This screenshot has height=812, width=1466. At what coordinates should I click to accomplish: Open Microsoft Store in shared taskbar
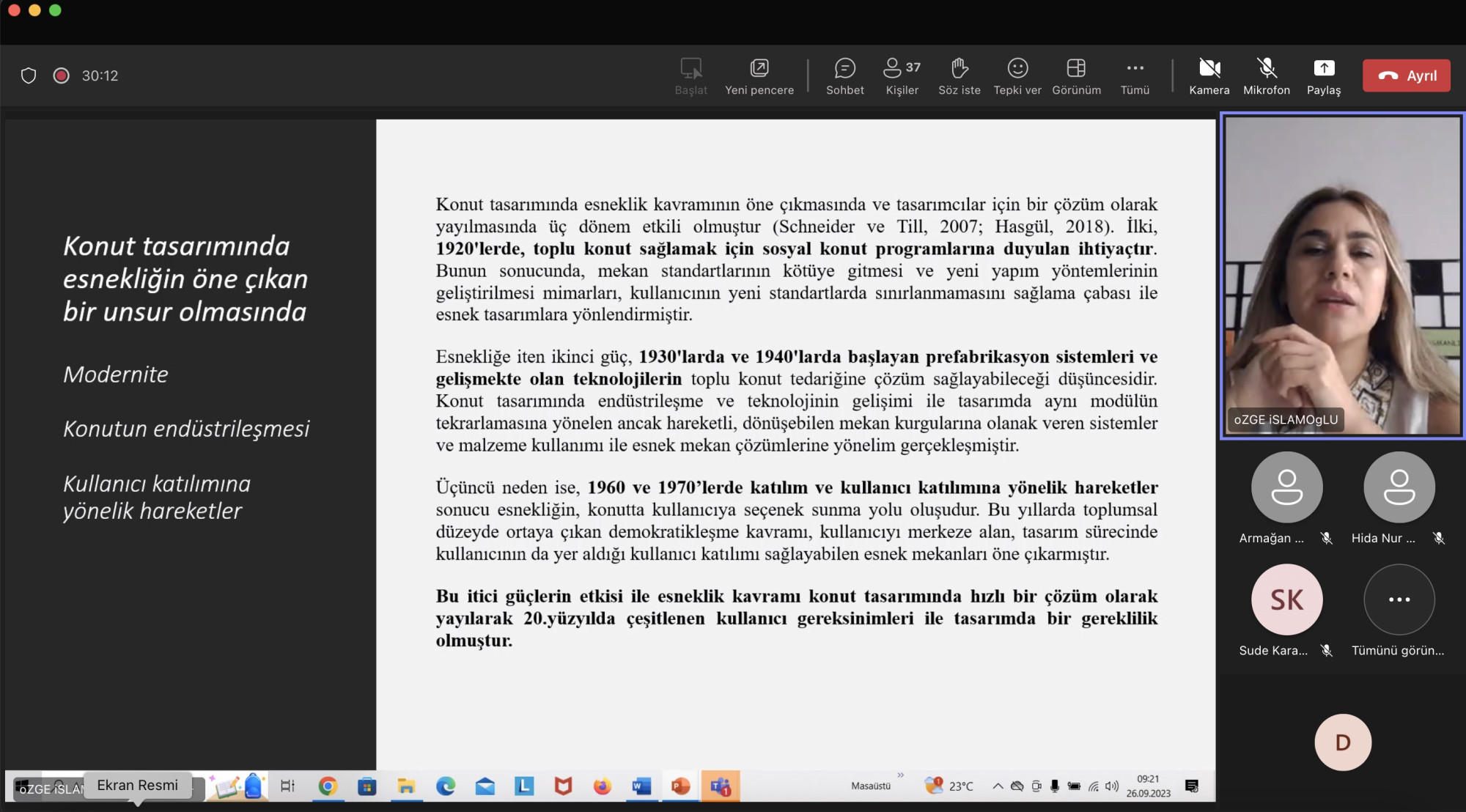pos(366,786)
